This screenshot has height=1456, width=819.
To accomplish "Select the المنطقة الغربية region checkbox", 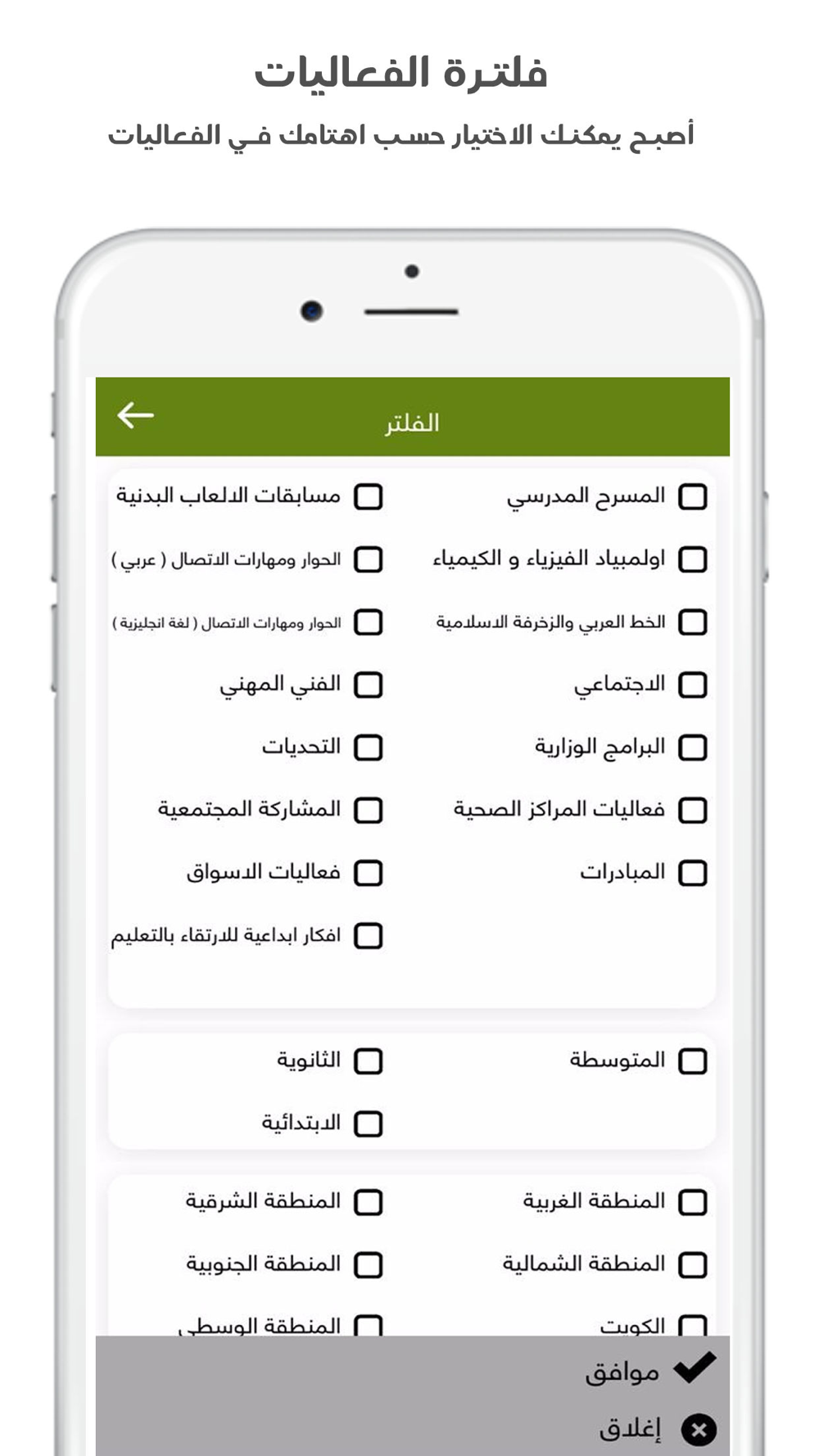I will (693, 1202).
